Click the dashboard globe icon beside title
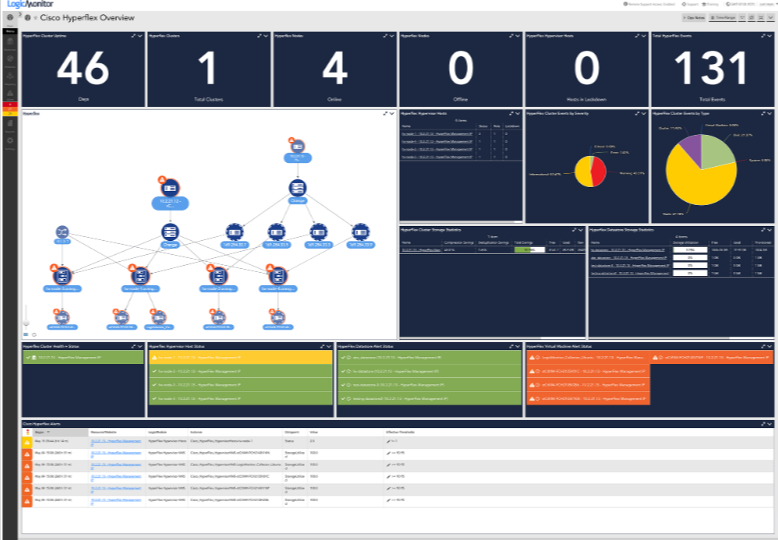The width and height of the screenshot is (778, 540). [28, 18]
